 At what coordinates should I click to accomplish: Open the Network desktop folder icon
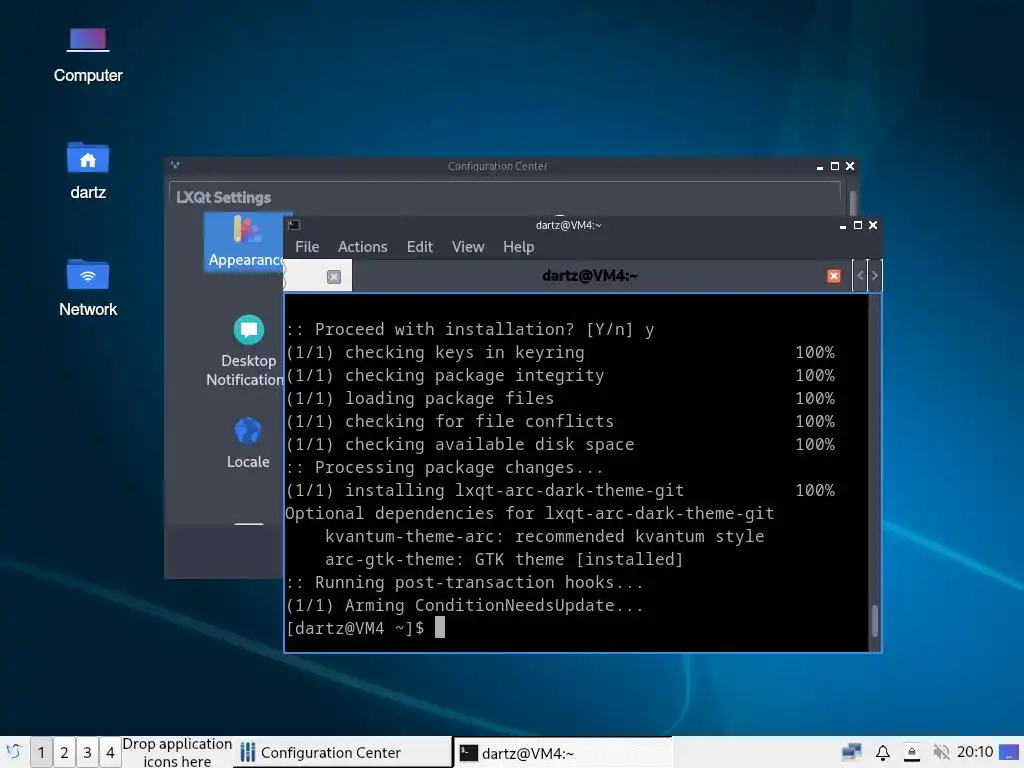[x=88, y=288]
